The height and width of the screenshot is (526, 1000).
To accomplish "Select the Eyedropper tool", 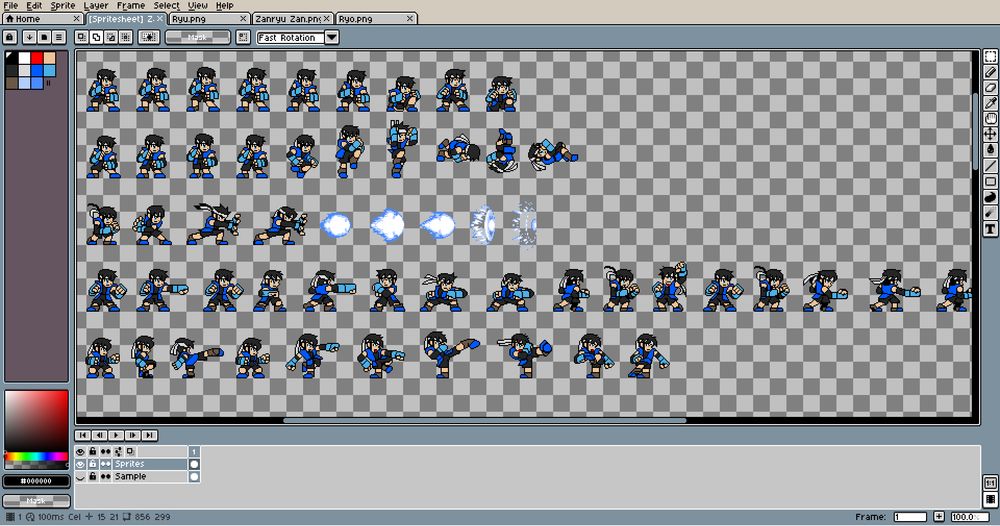I will tap(990, 103).
